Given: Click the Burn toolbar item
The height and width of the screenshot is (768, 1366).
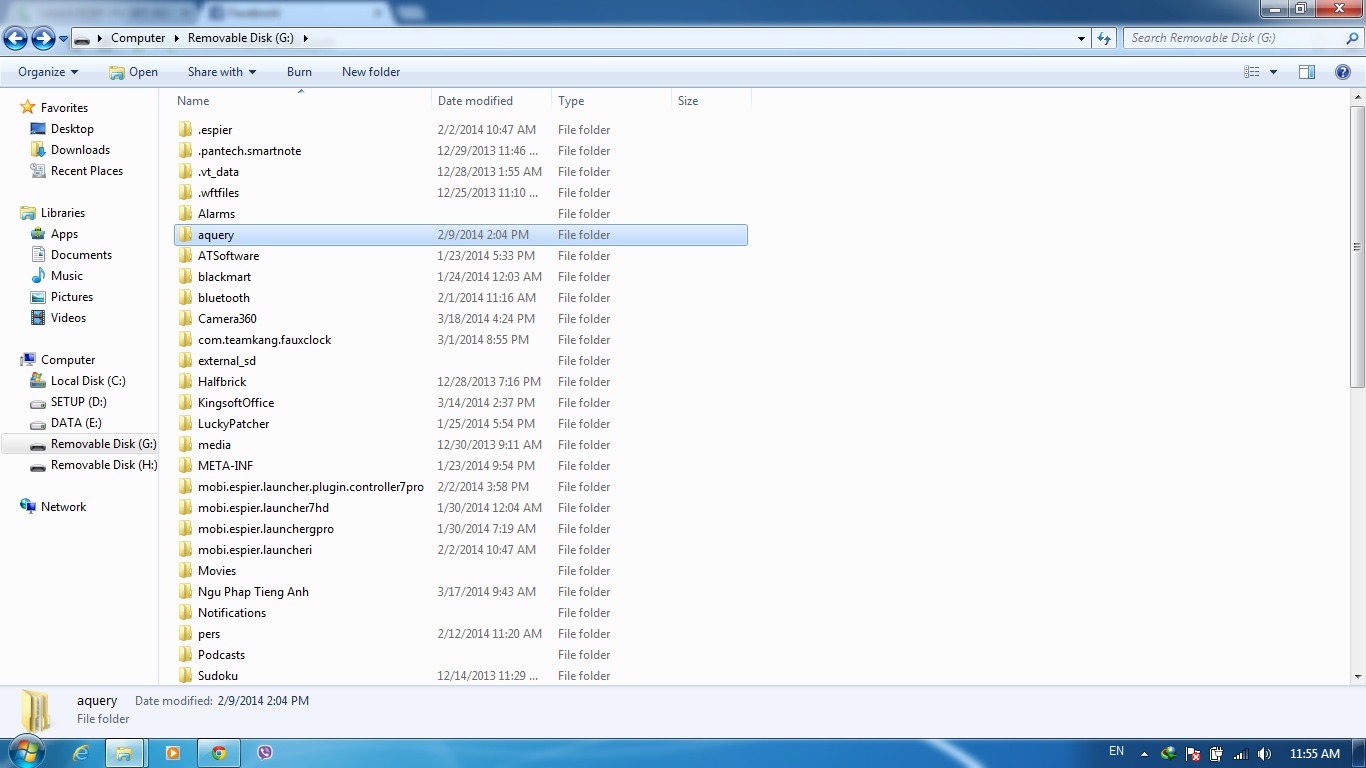Looking at the screenshot, I should pos(299,72).
